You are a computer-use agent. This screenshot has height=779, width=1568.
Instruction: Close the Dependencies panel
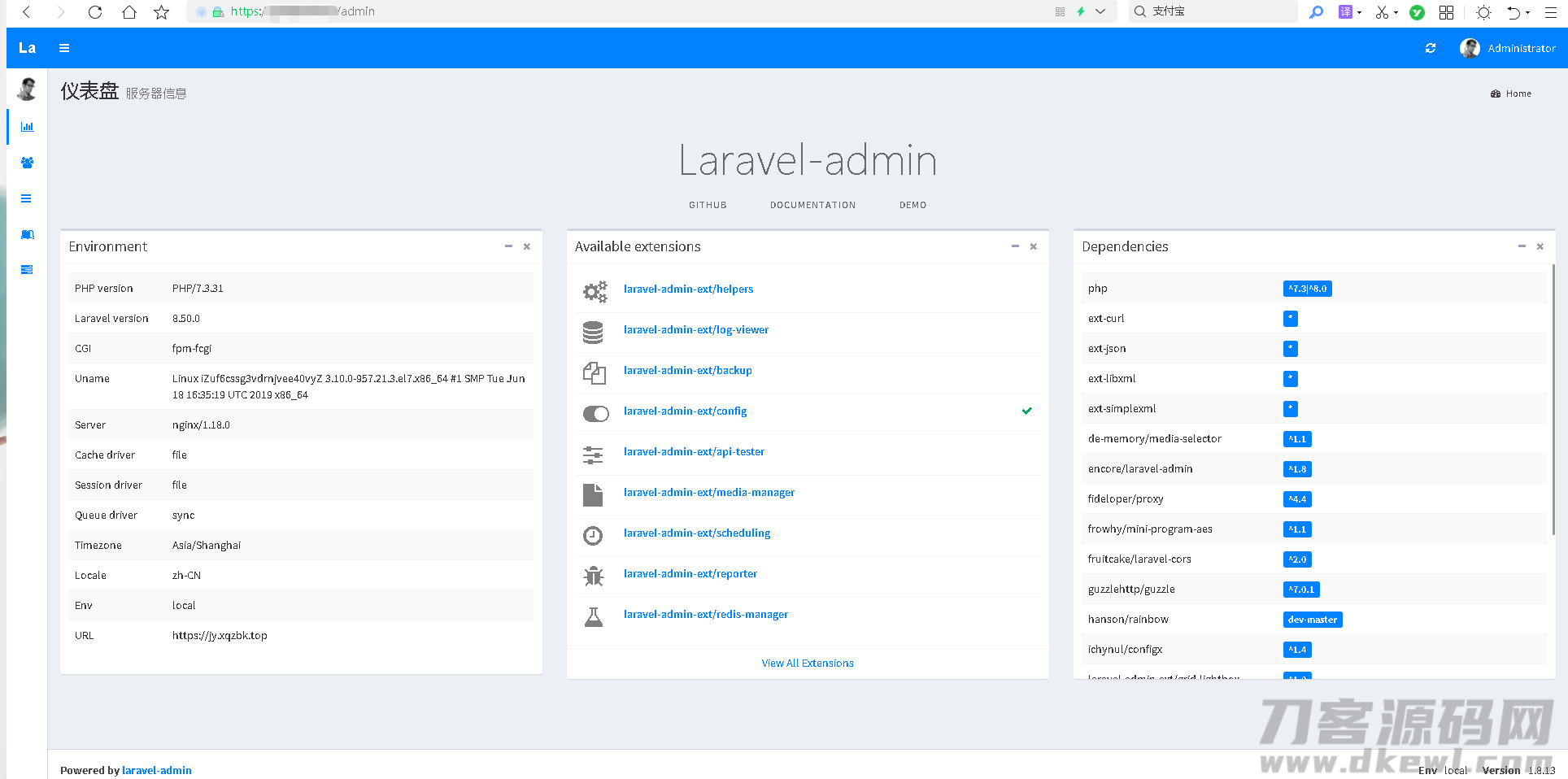pos(1540,246)
